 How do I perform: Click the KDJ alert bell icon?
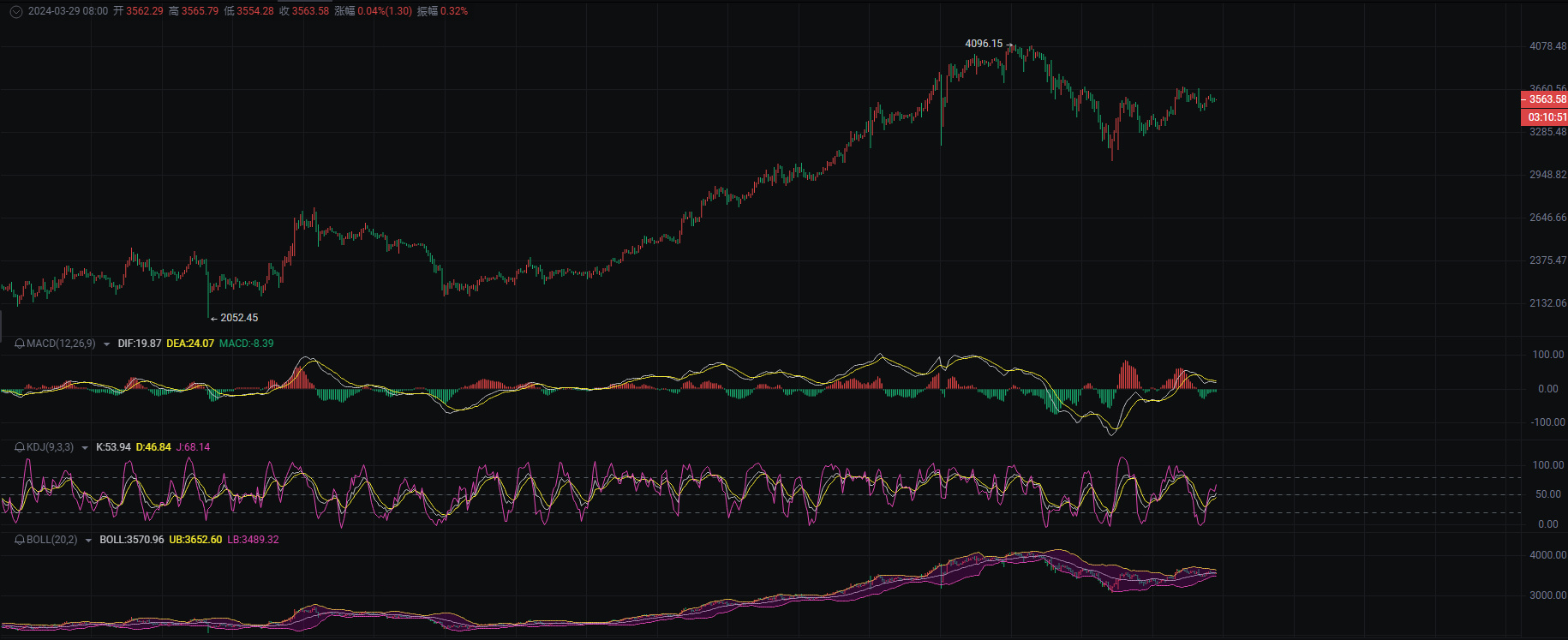tap(20, 447)
